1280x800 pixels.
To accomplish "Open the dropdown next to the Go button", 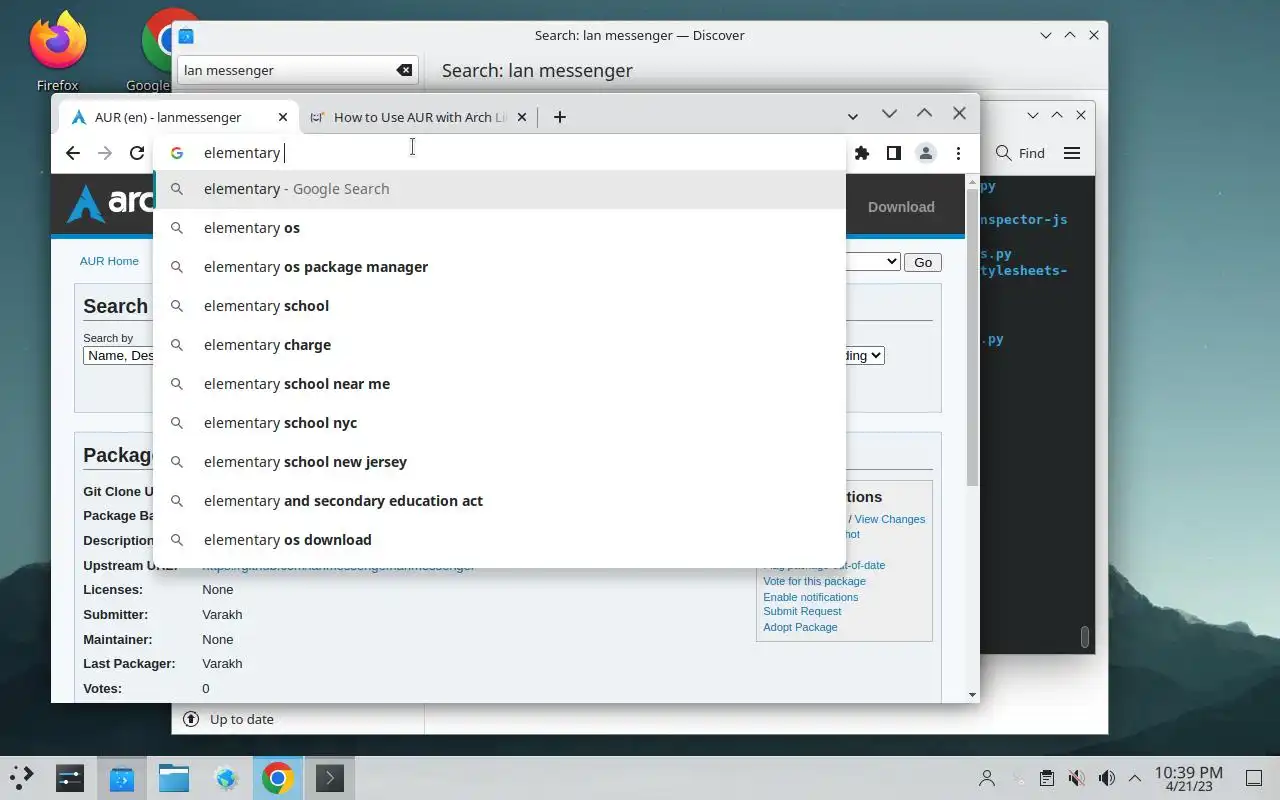I will point(872,262).
